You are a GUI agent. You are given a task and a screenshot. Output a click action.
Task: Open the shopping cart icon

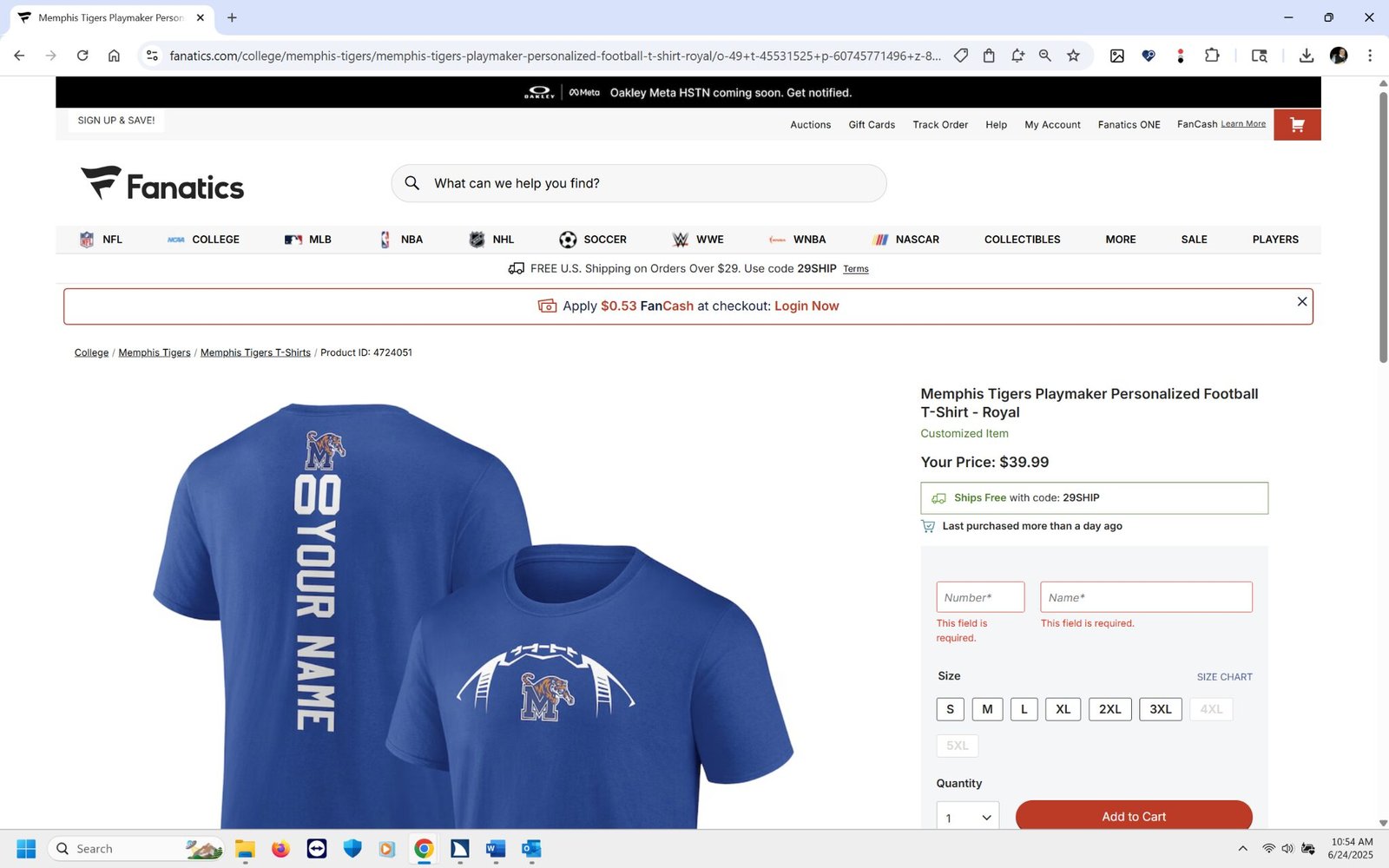pyautogui.click(x=1297, y=125)
